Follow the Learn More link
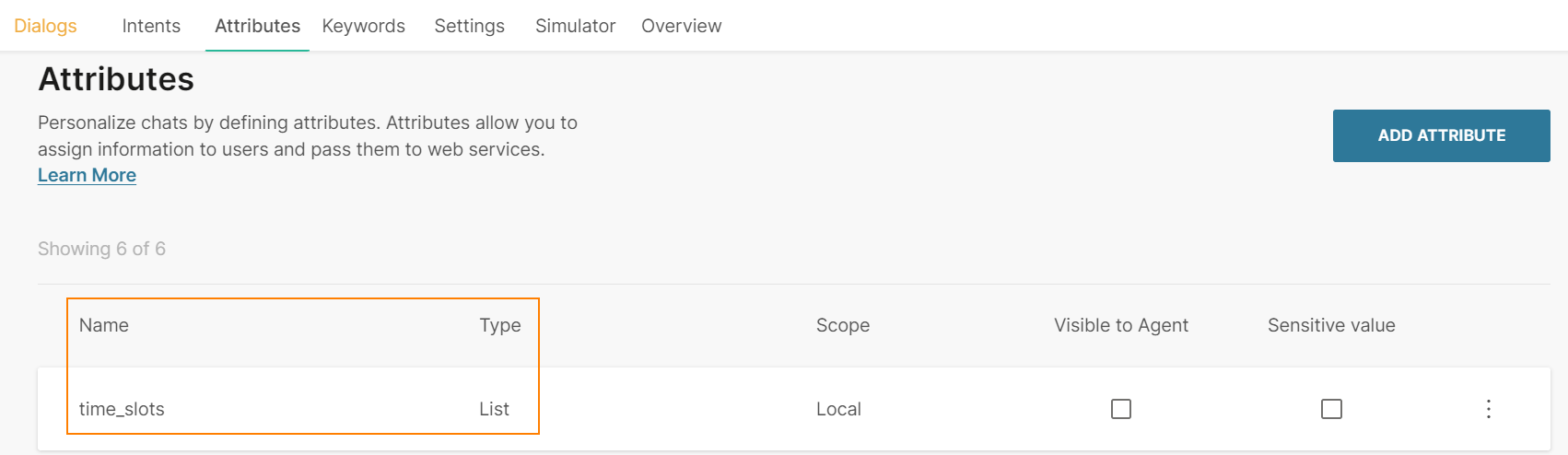The image size is (1568, 455). click(x=87, y=175)
